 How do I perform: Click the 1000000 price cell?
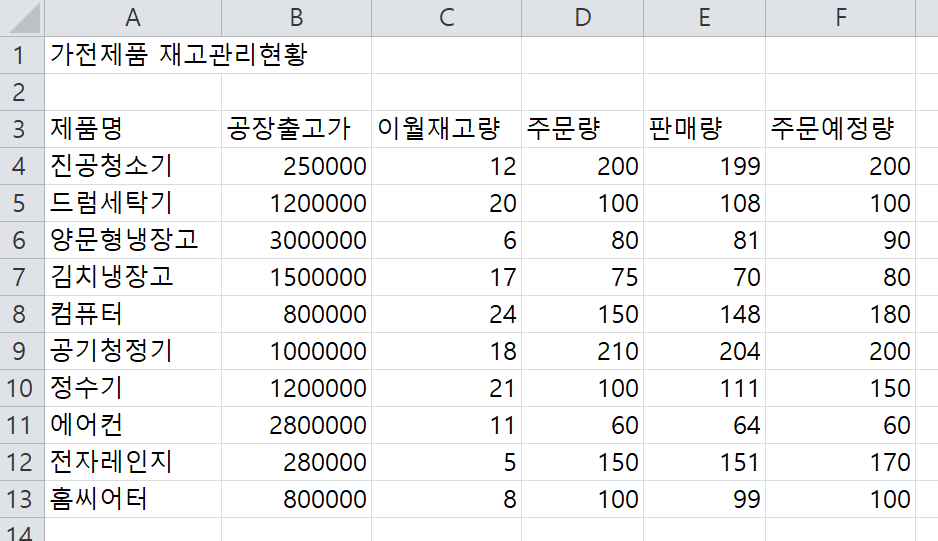click(296, 351)
